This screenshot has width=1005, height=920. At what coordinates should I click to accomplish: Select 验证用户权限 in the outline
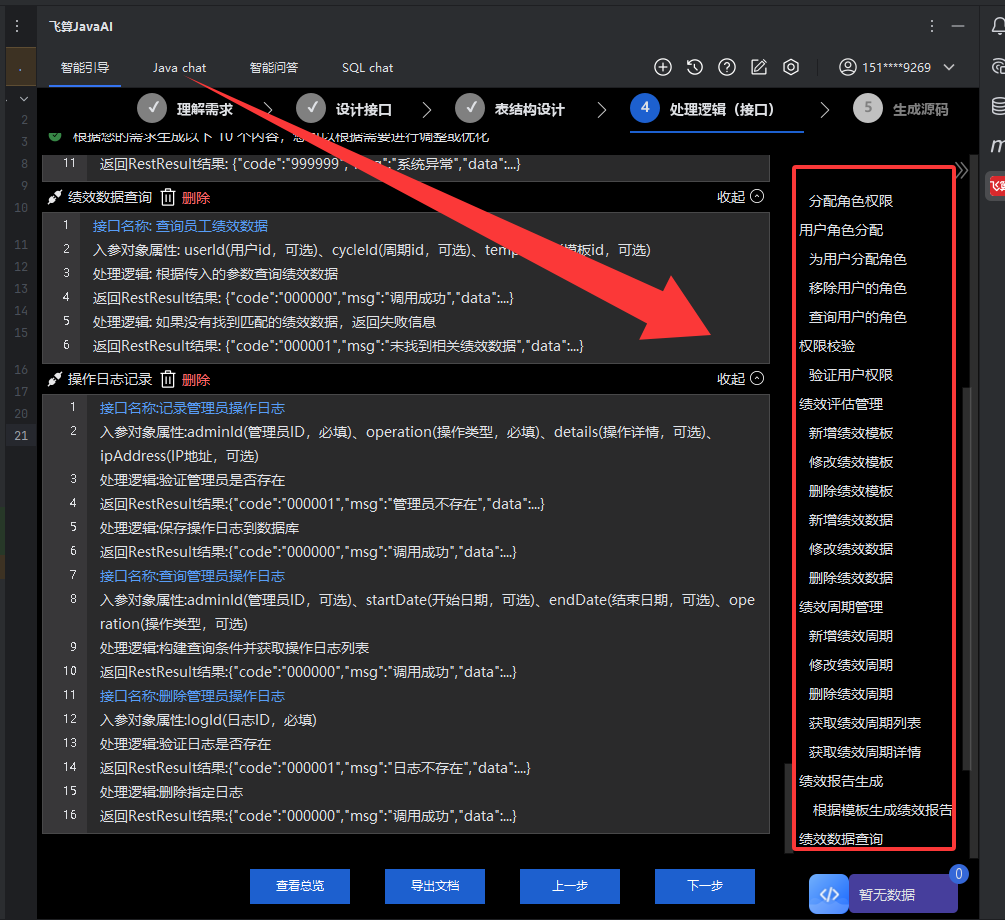click(x=851, y=375)
